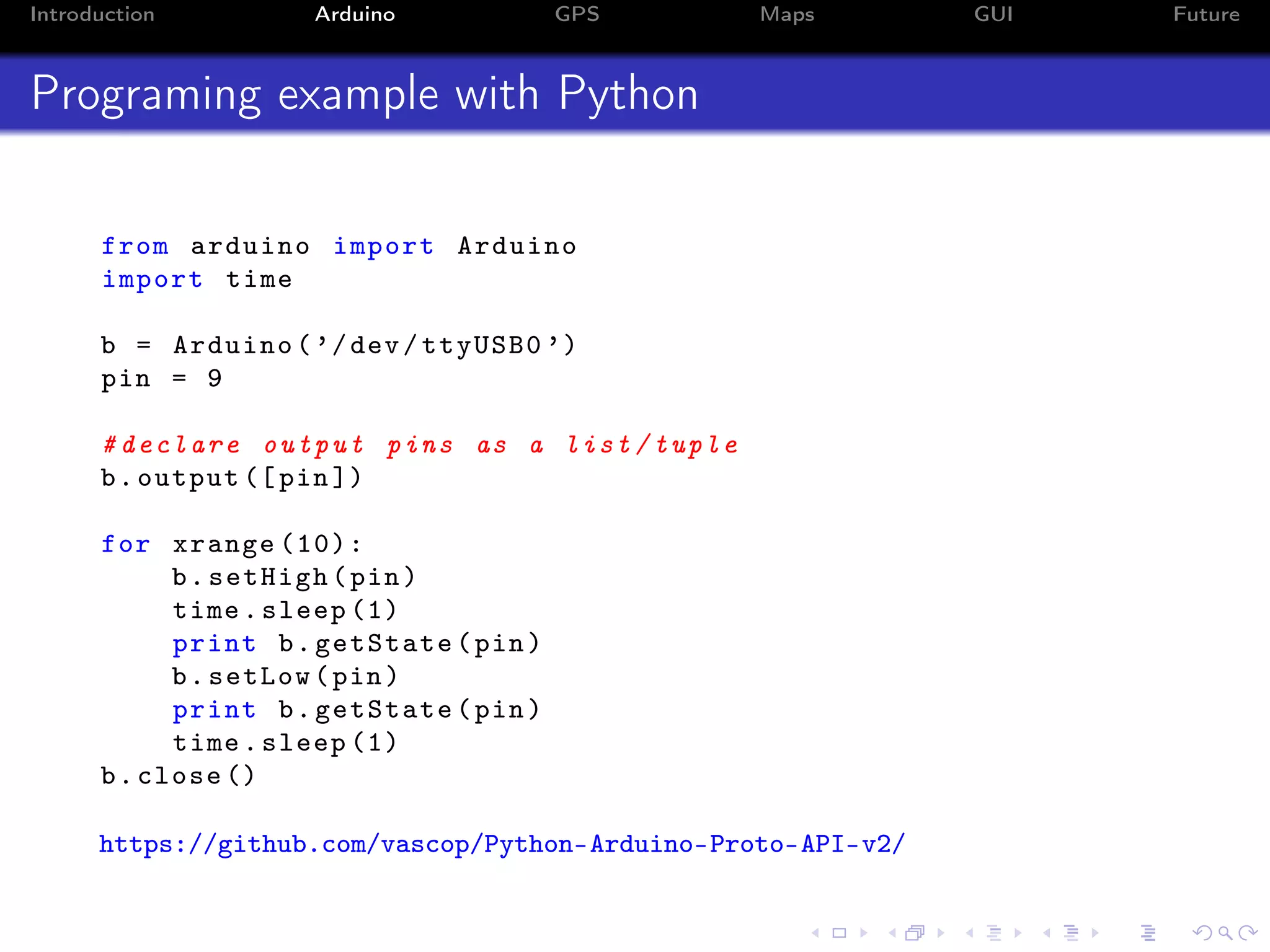Click the 'import time' code line
This screenshot has height=952, width=1270.
[197, 279]
